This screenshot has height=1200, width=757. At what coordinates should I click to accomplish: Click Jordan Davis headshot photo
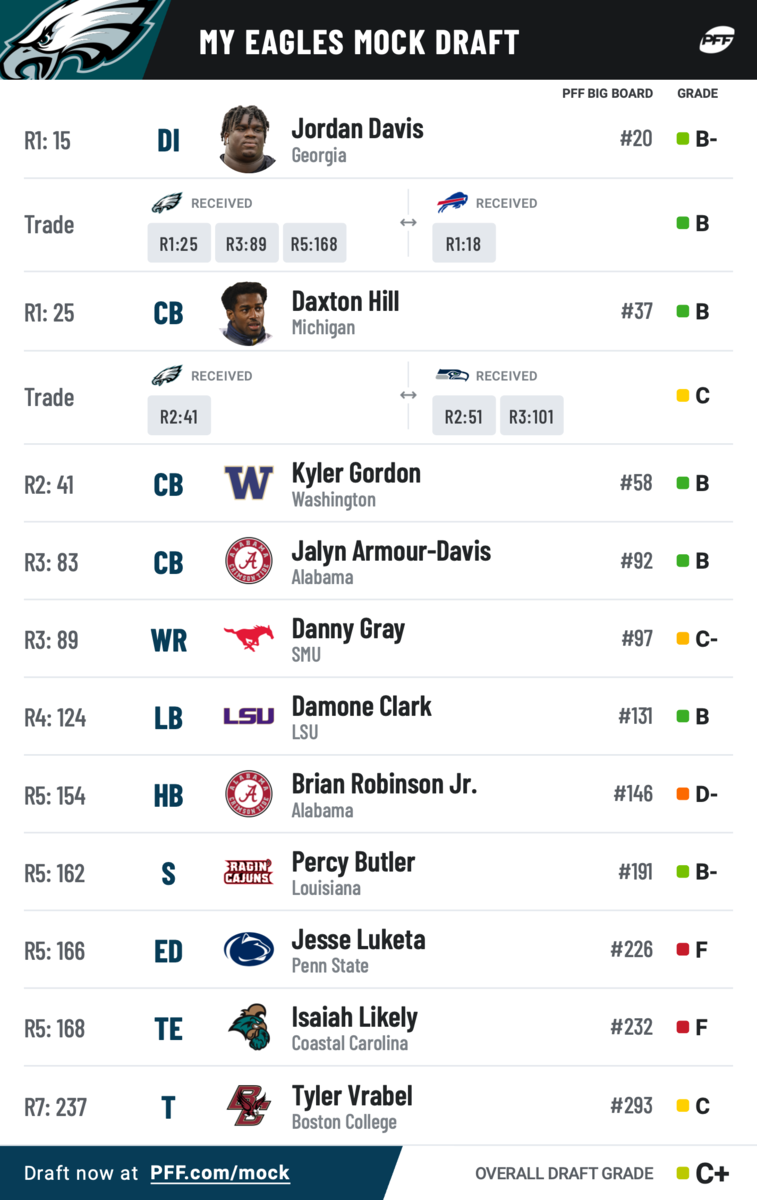click(248, 139)
